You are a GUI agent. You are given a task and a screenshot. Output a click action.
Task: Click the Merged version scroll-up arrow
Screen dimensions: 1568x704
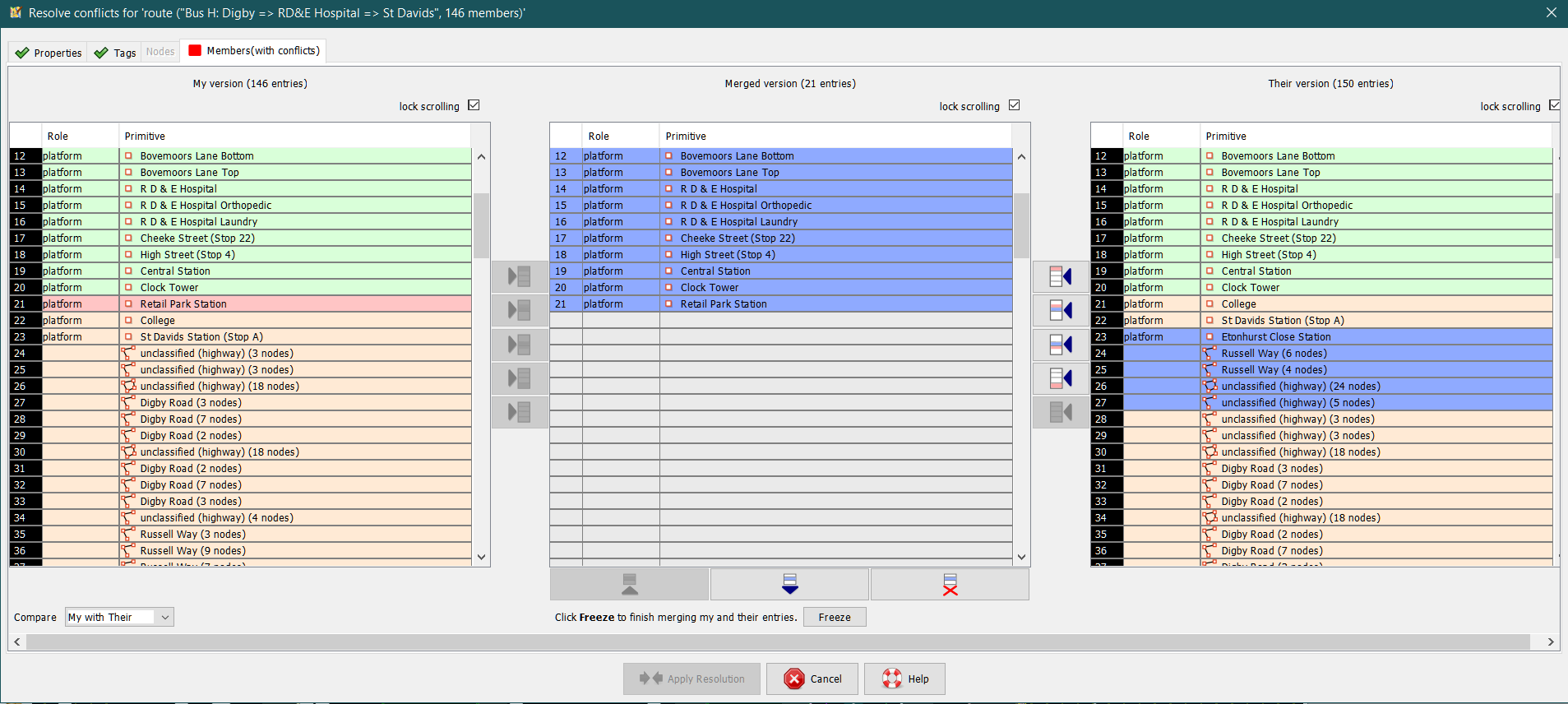[x=1021, y=156]
